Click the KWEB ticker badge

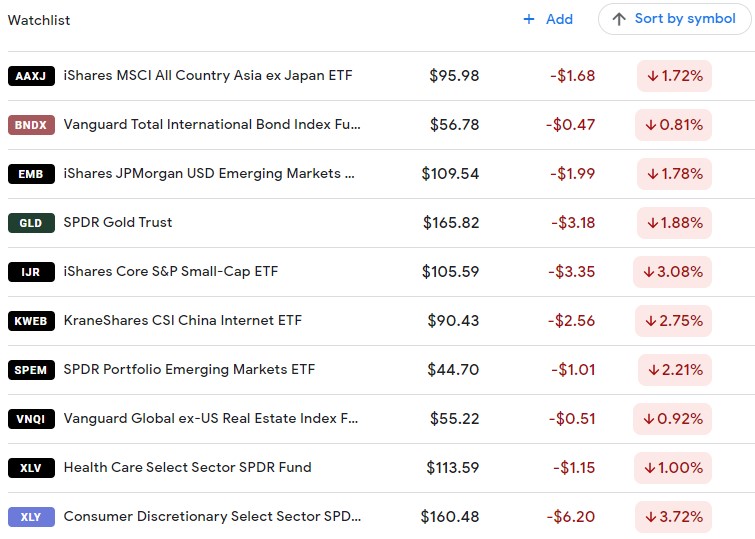pos(31,321)
